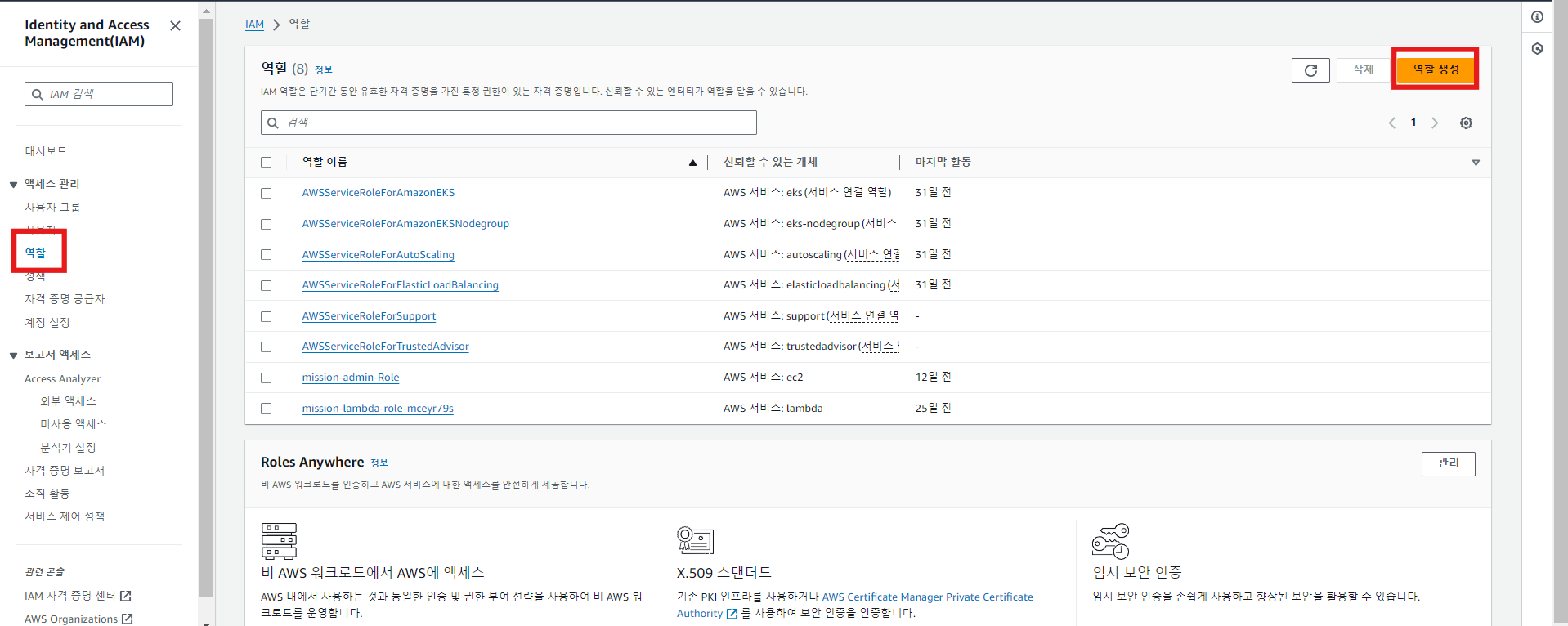Click the roles 검색 filter field
Image resolution: width=1568 pixels, height=626 pixels.
coord(508,123)
